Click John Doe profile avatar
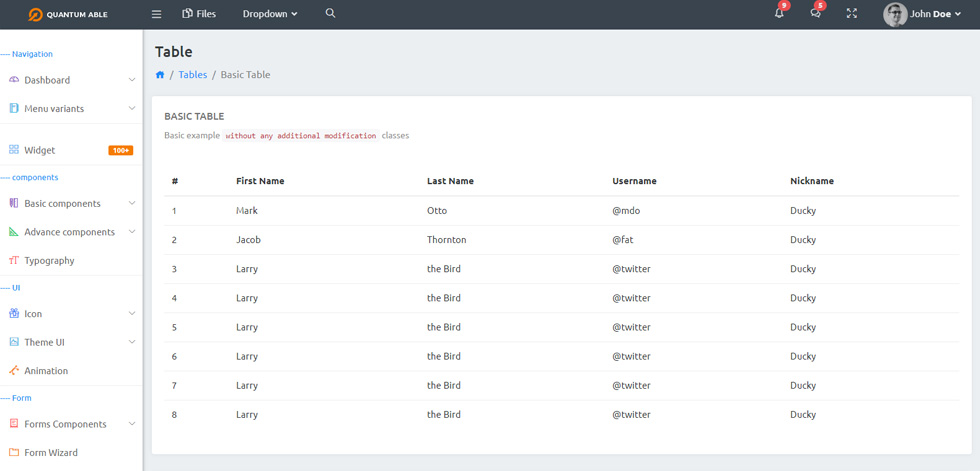This screenshot has height=471, width=980. (895, 14)
